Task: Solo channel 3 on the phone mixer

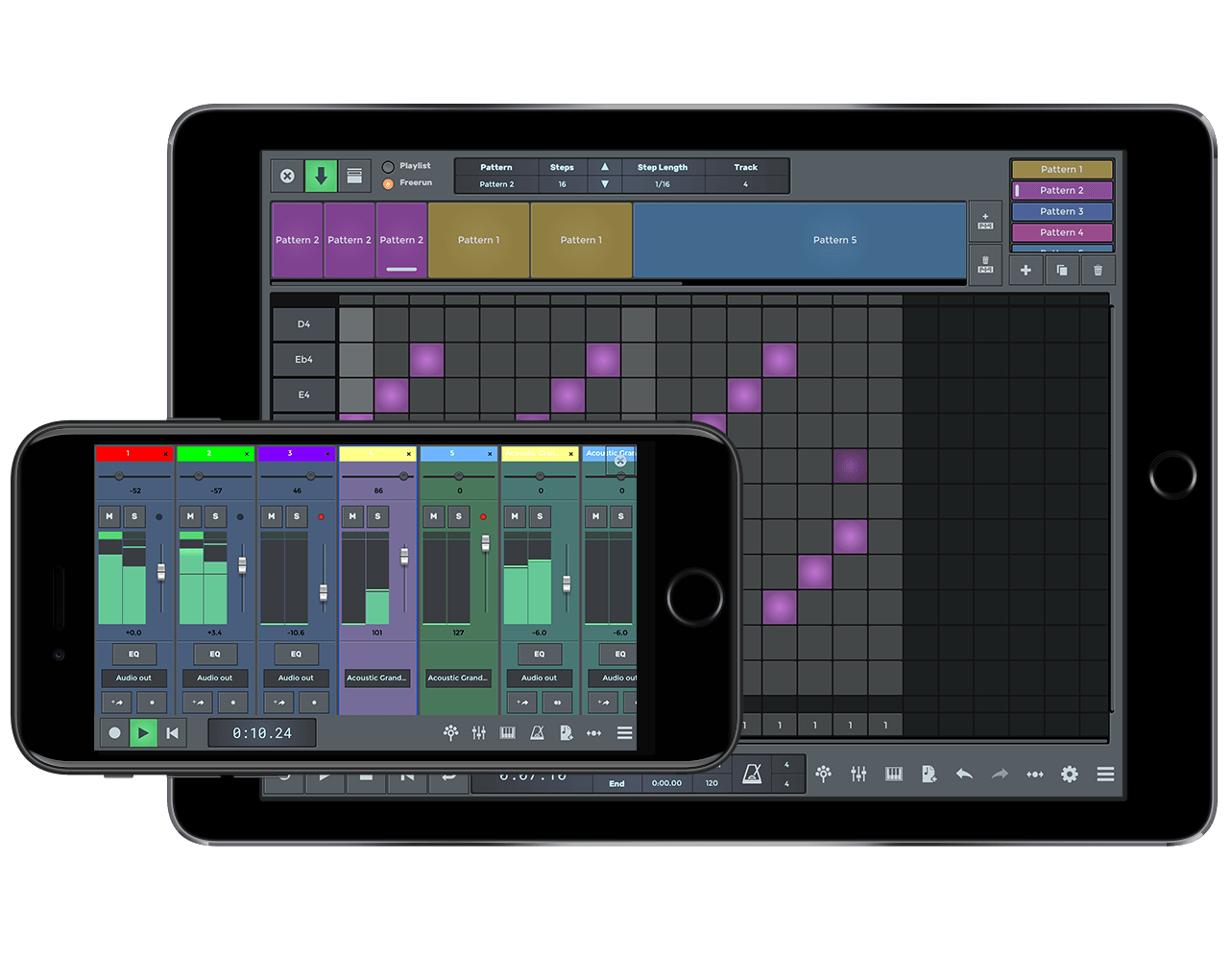Action: [297, 516]
